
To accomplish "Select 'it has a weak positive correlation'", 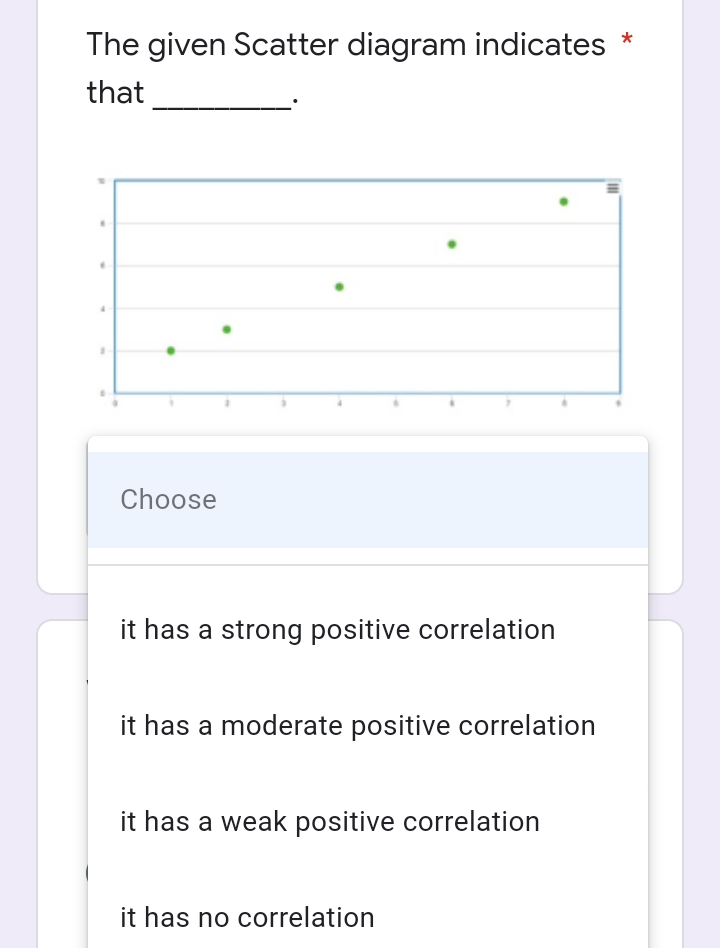I will click(329, 821).
